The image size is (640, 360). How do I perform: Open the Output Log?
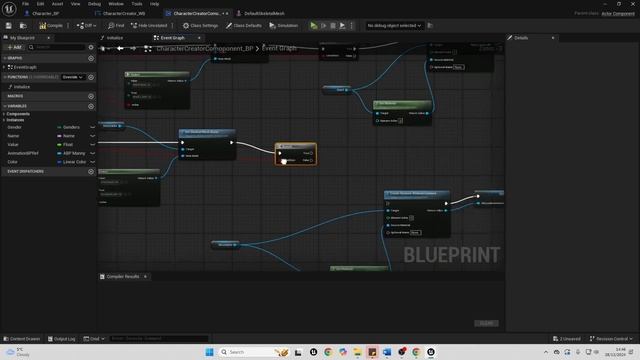(62, 339)
